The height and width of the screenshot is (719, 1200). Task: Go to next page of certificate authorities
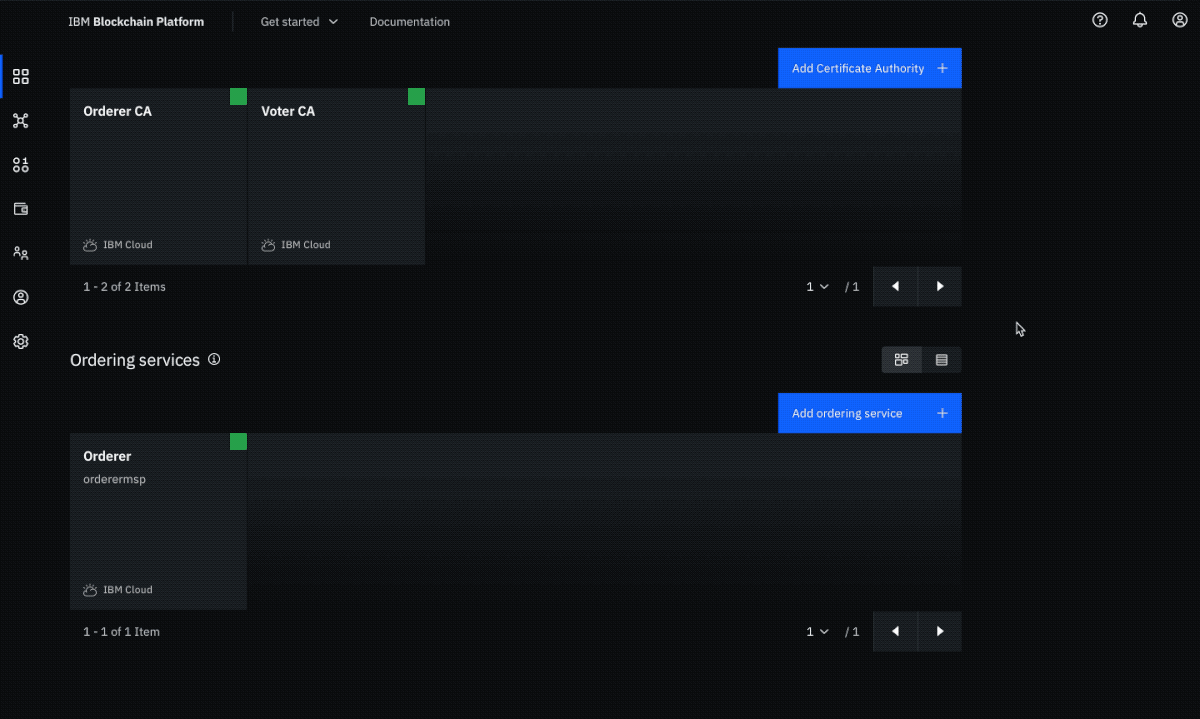(x=940, y=287)
